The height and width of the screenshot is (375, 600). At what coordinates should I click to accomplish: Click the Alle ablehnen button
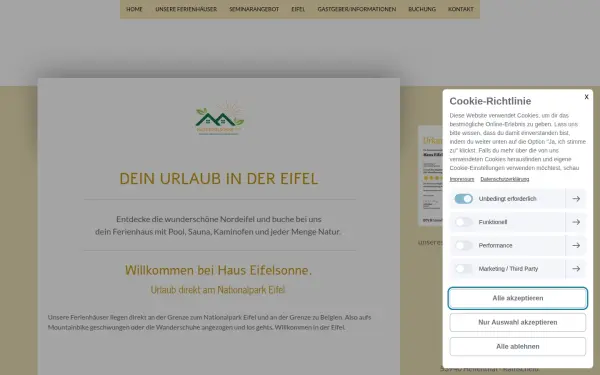[x=518, y=347]
